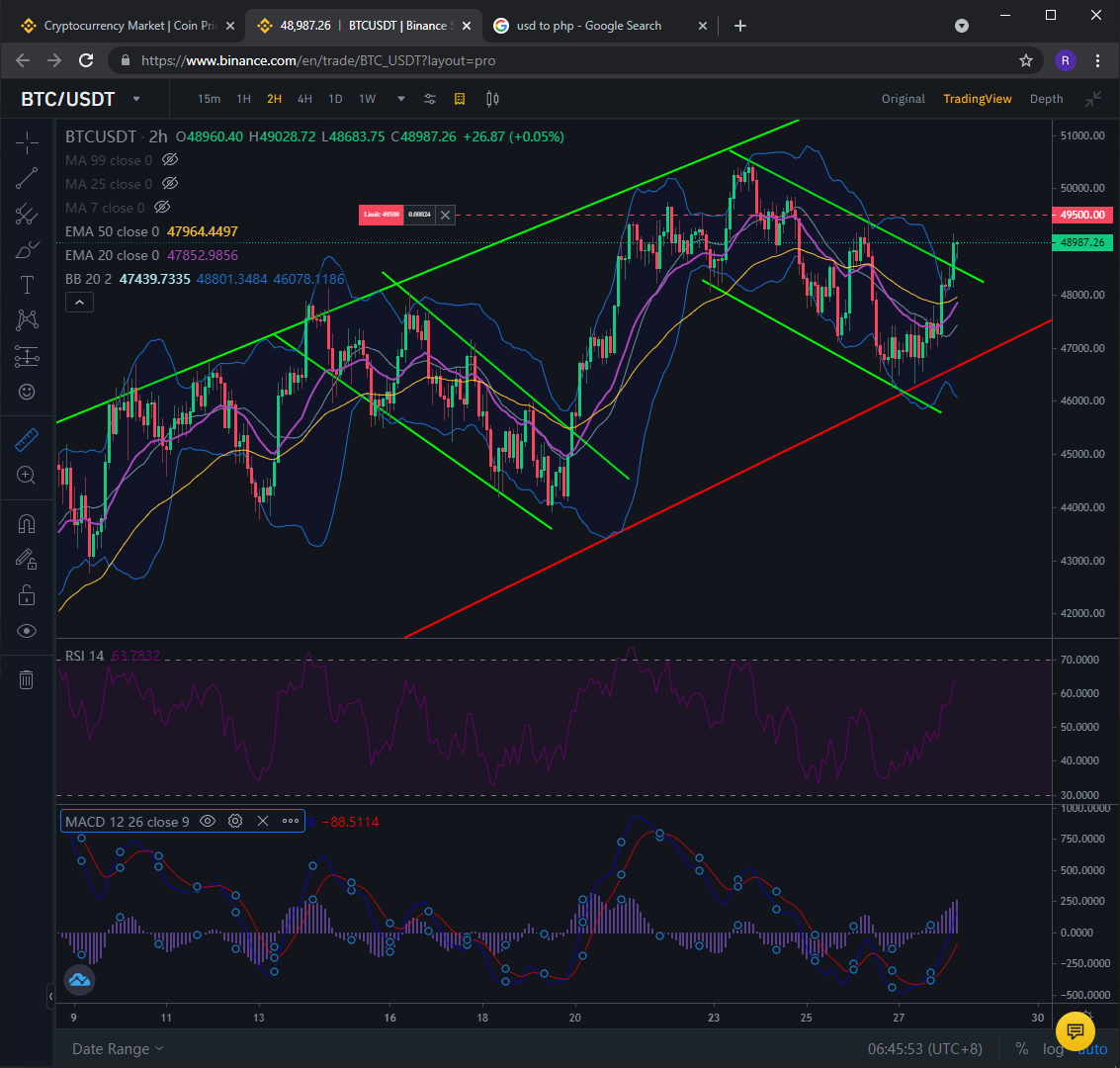Viewport: 1120px width, 1068px height.
Task: Toggle log scale mode
Action: (x=1052, y=1048)
